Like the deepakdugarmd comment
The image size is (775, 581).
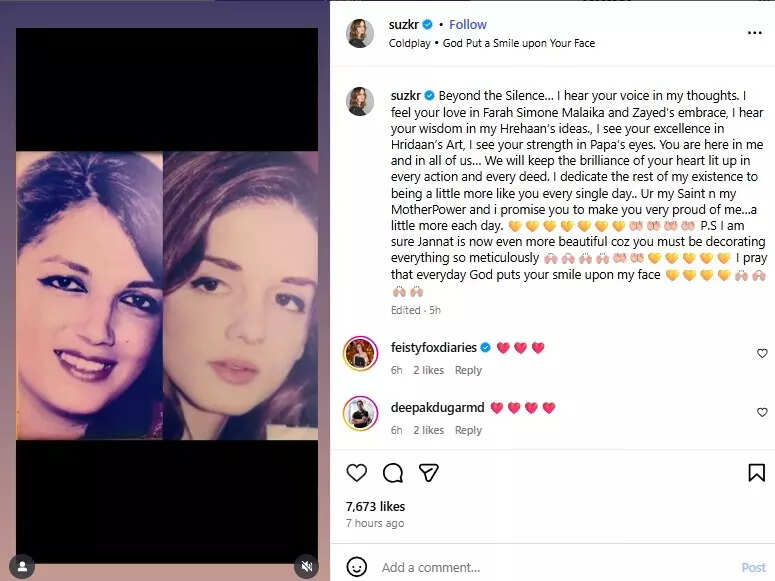(762, 412)
